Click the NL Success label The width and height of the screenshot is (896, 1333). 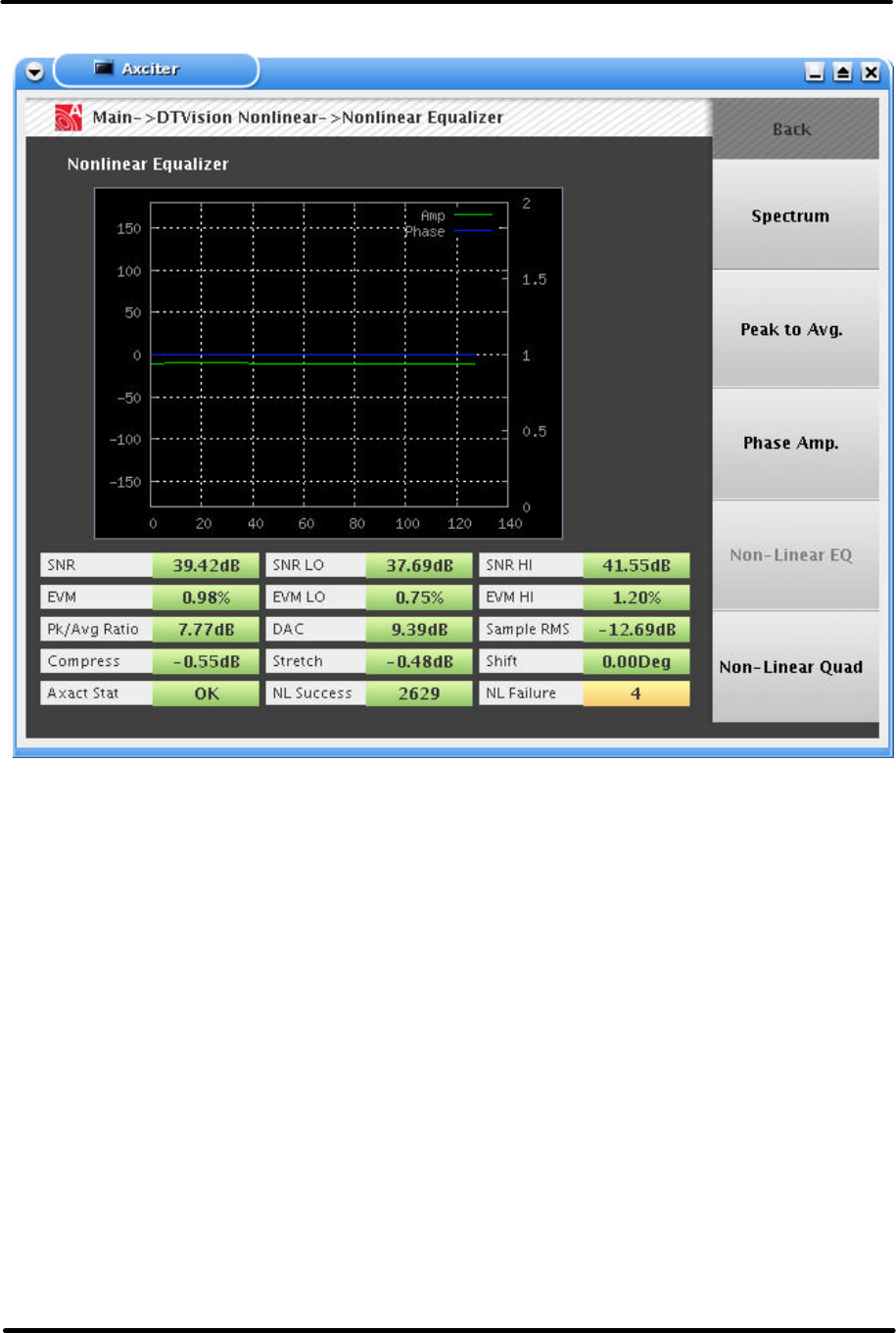pos(316,693)
